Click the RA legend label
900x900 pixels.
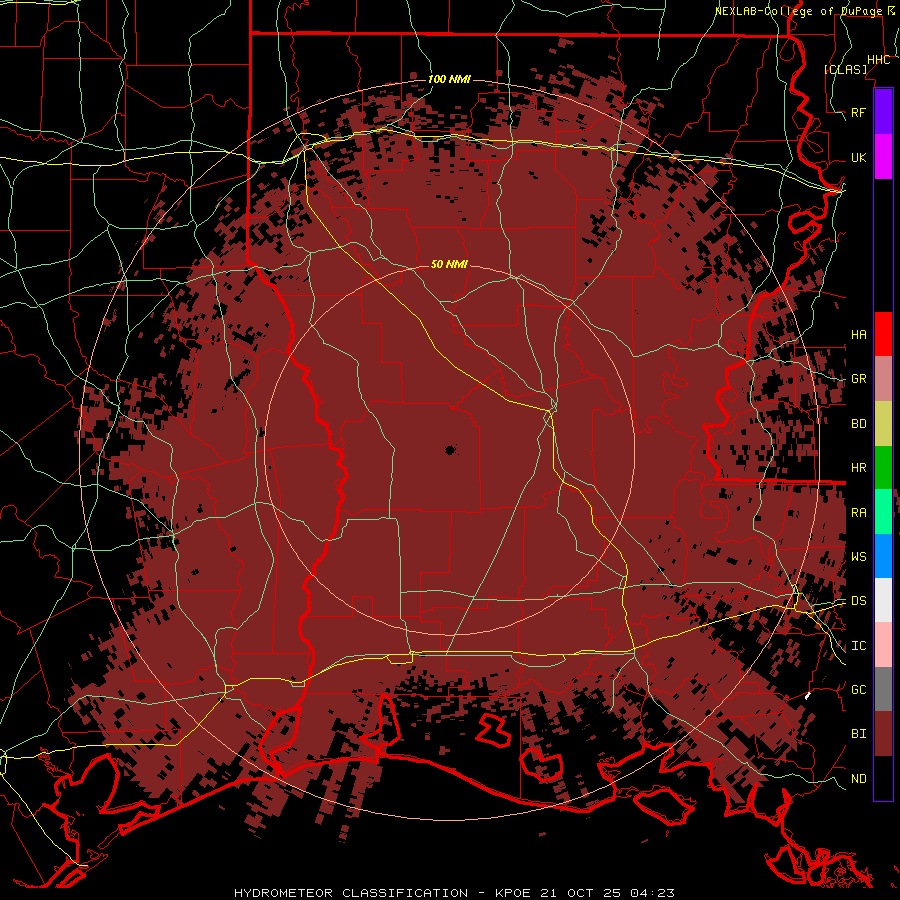pos(858,513)
